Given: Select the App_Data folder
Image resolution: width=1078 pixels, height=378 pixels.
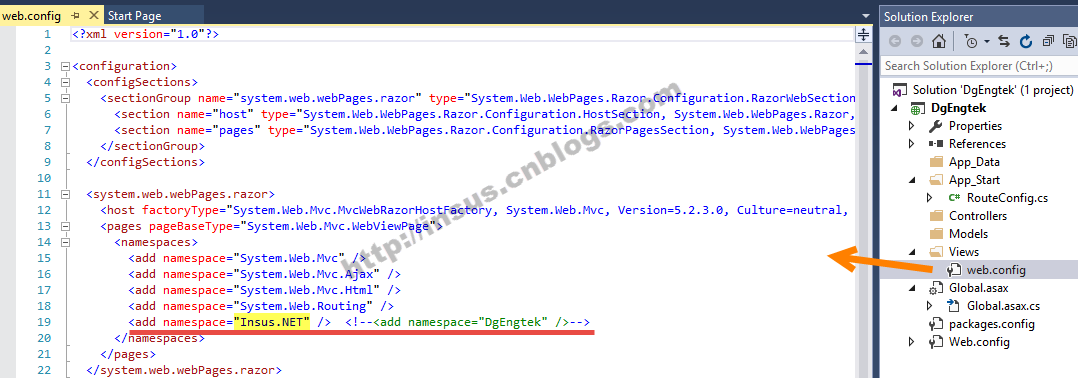Looking at the screenshot, I should click(x=974, y=162).
